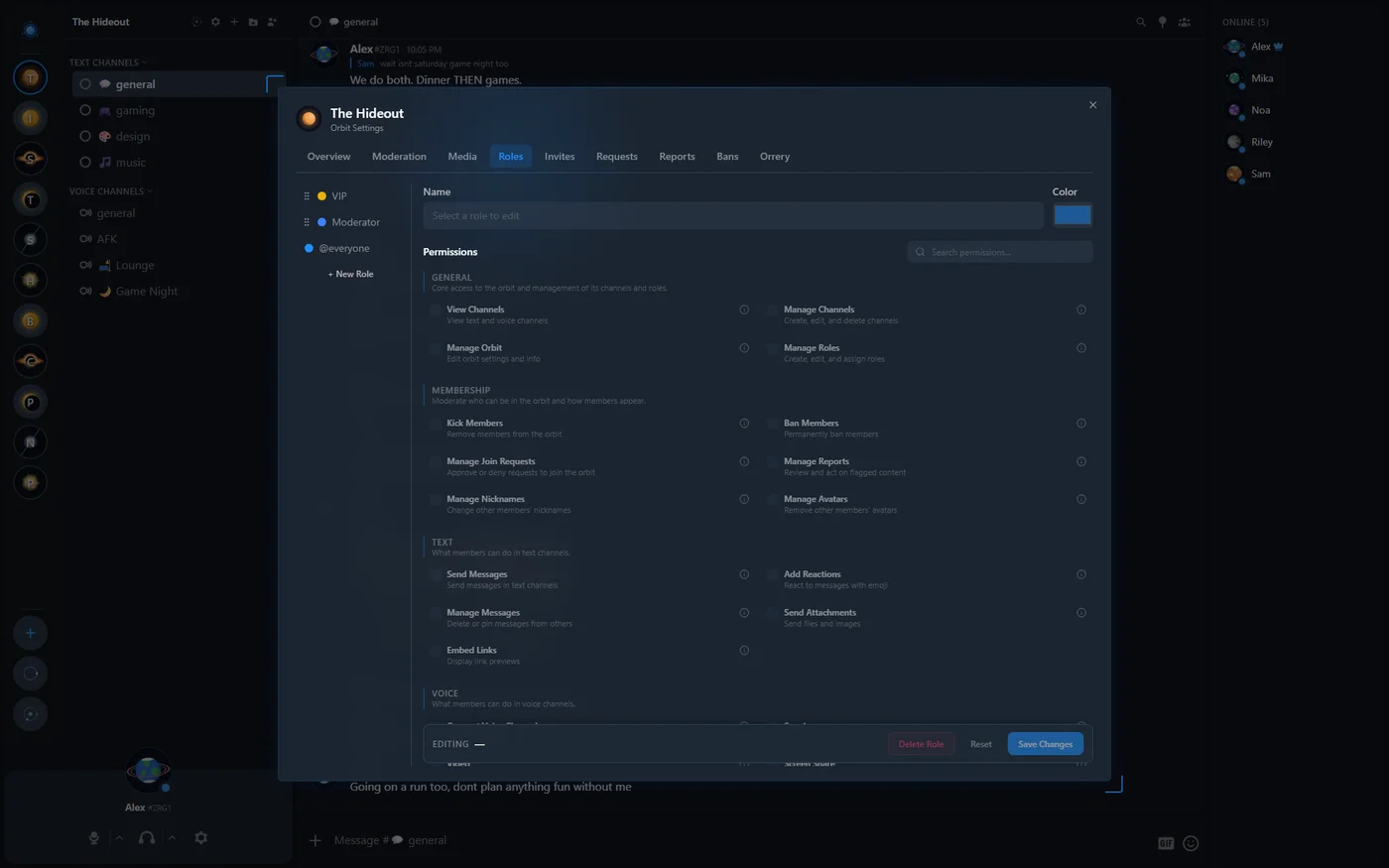Switch to the Bans tab
The width and height of the screenshot is (1389, 868).
(727, 157)
